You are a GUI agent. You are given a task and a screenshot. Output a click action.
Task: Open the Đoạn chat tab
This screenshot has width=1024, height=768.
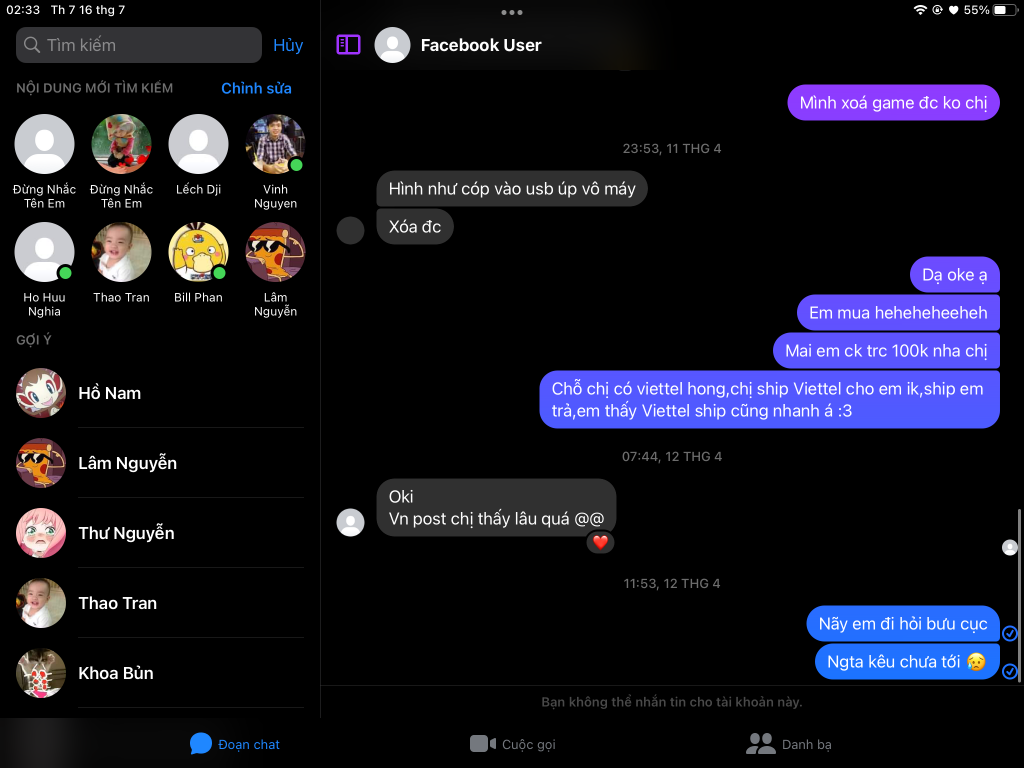234,744
